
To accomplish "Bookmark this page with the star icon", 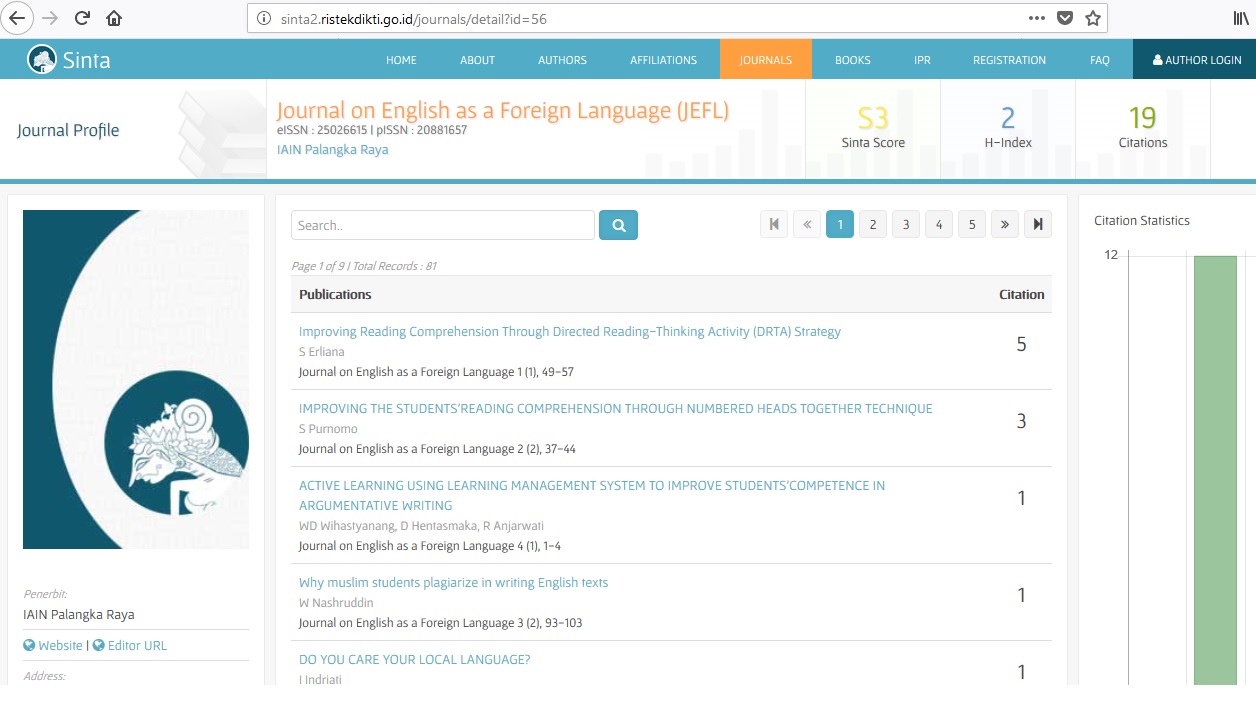I will click(1093, 18).
